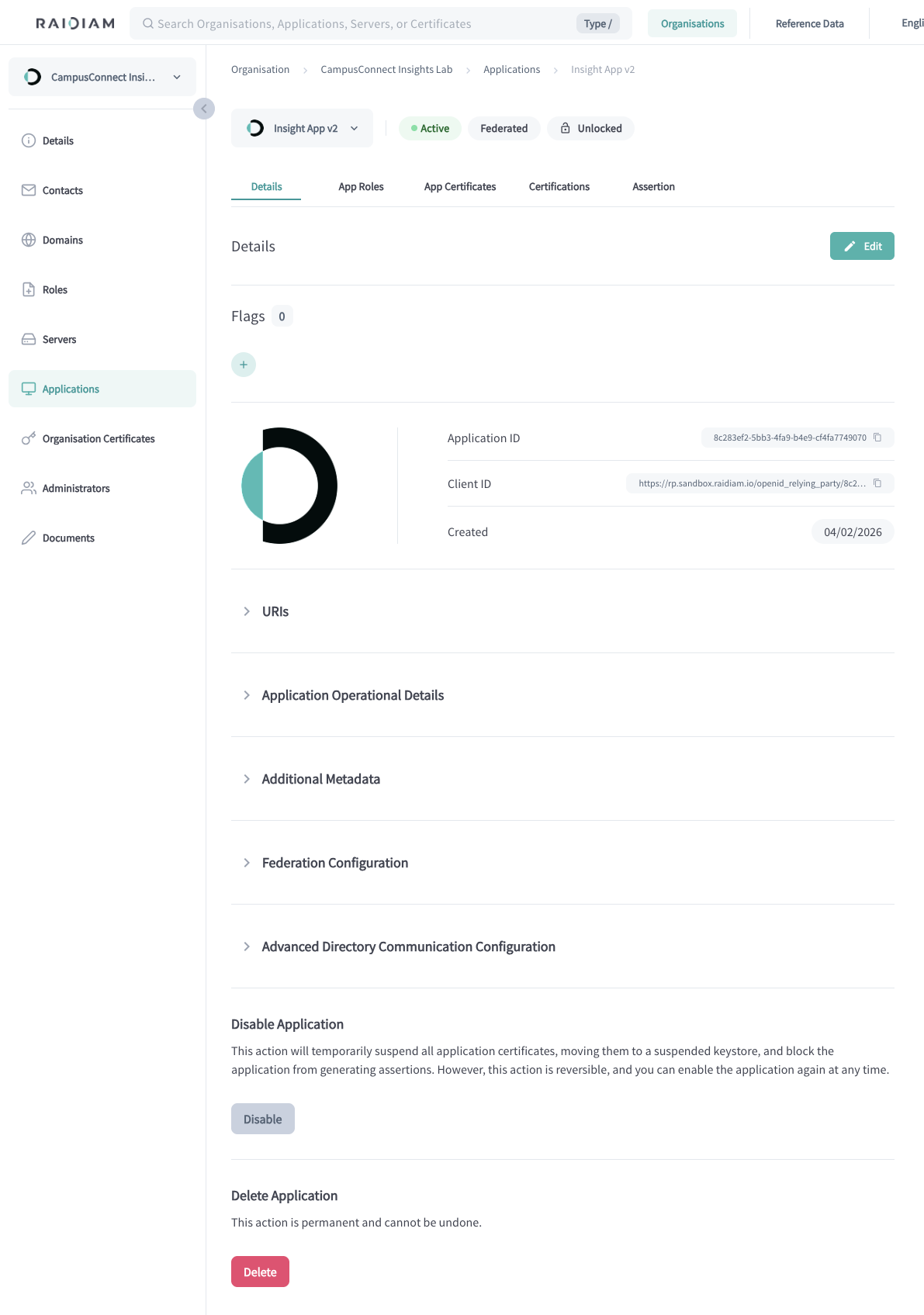Switch to the App Certificates tab

[459, 186]
